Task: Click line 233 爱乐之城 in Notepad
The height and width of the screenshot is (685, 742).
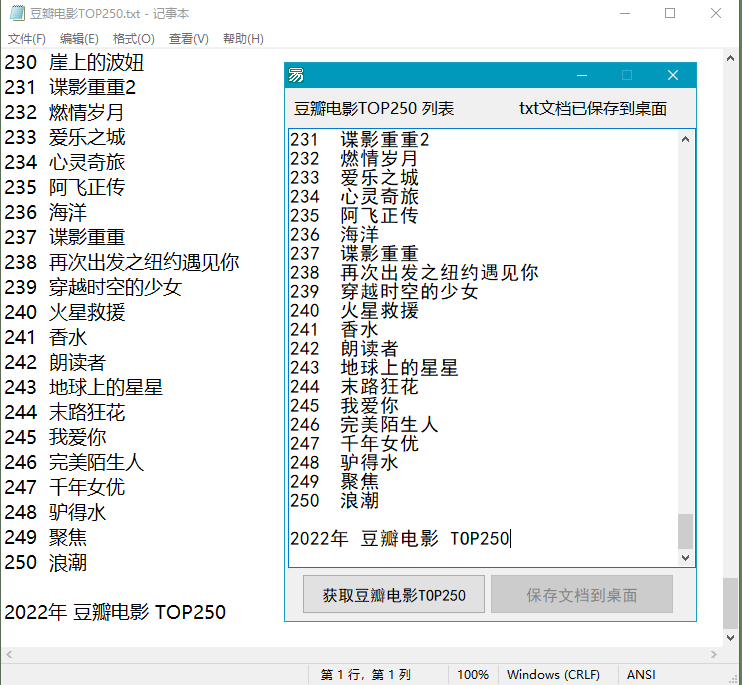Action: tap(64, 138)
